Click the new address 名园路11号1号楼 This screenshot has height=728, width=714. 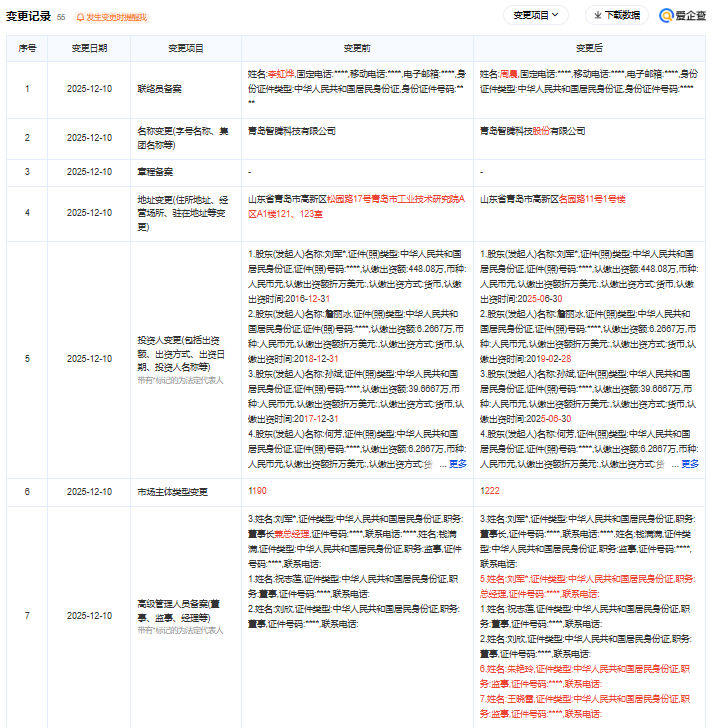[x=592, y=200]
